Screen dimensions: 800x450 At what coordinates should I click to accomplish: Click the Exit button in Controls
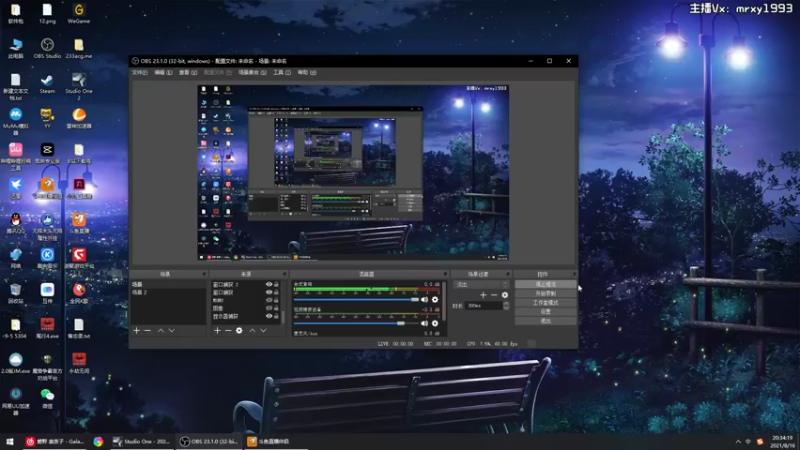coord(545,321)
